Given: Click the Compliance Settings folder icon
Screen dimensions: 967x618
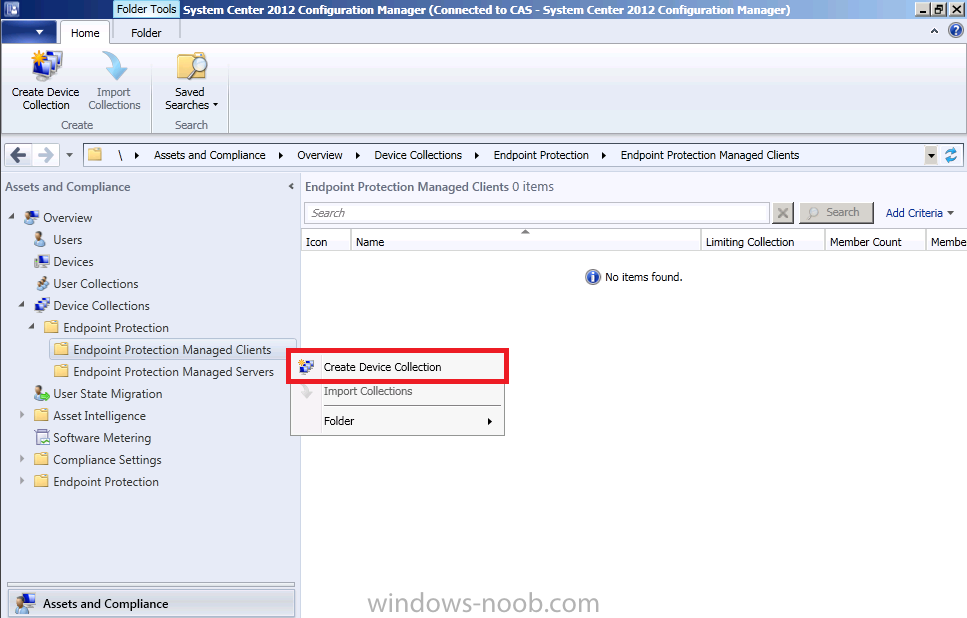Looking at the screenshot, I should pos(41,459).
